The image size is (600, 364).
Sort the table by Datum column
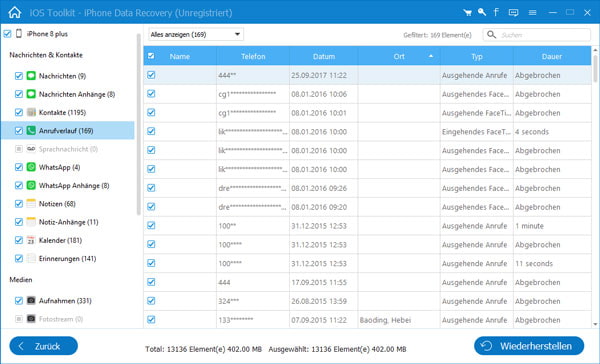pos(324,56)
